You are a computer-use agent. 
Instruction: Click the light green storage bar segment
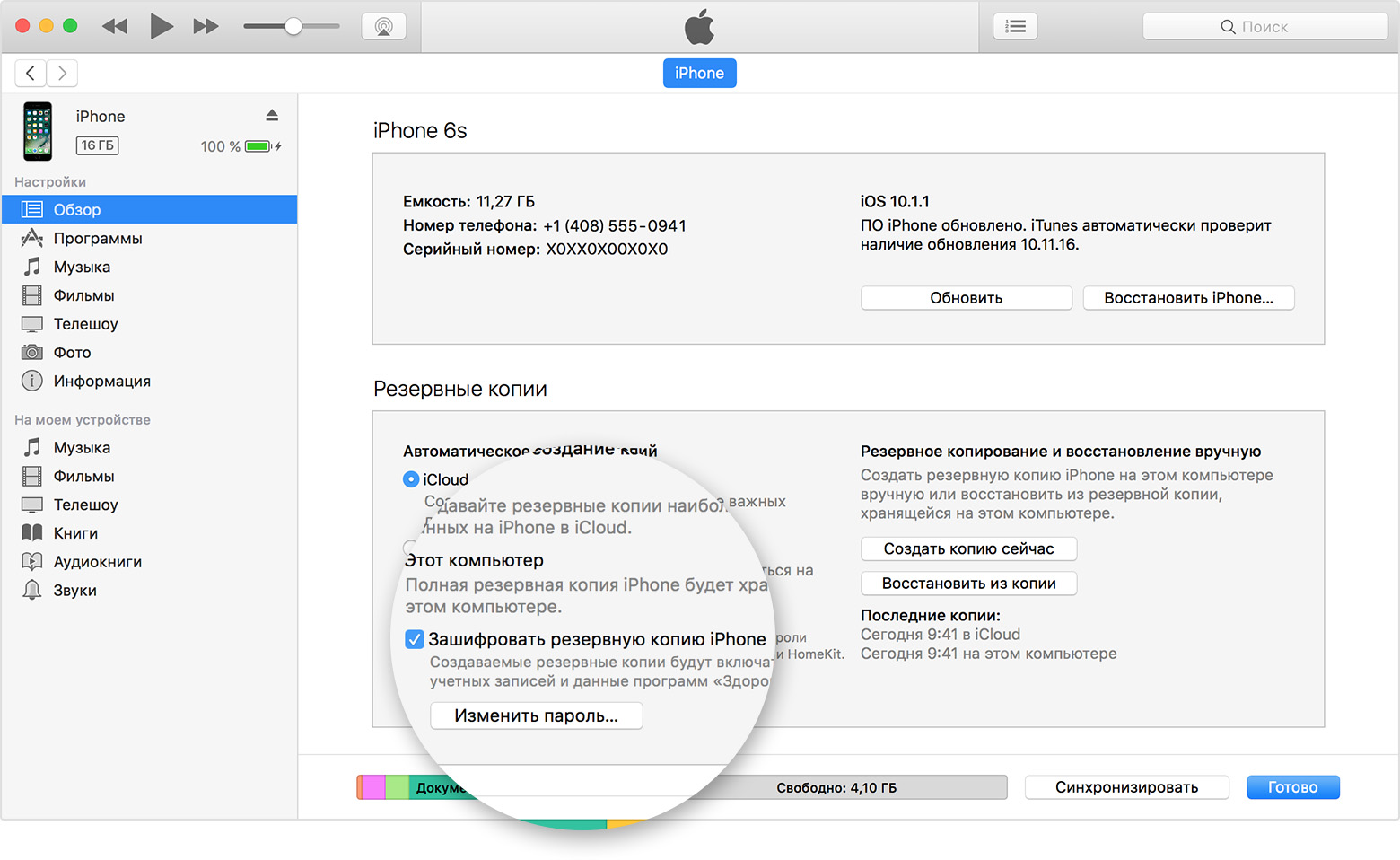(x=398, y=787)
